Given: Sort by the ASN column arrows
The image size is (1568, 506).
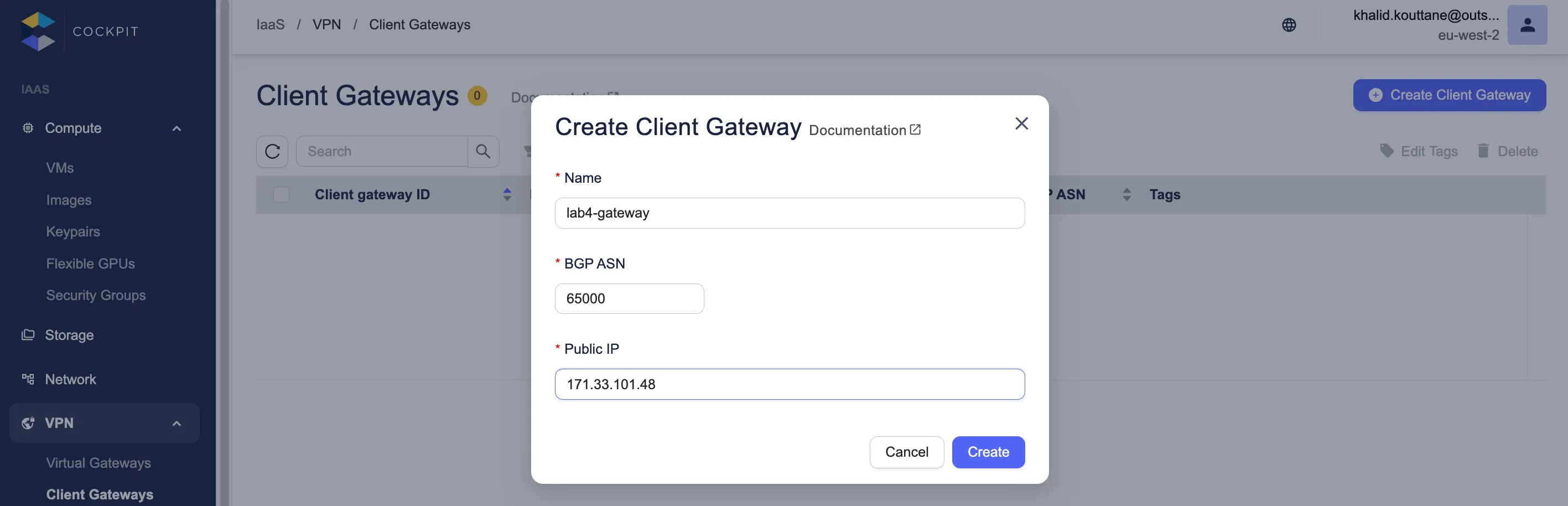Looking at the screenshot, I should (x=1126, y=195).
